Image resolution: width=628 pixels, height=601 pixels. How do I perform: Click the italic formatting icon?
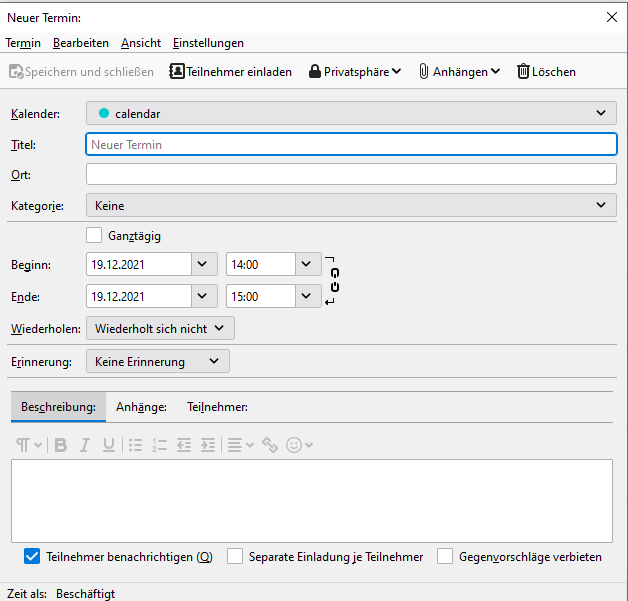click(x=85, y=445)
